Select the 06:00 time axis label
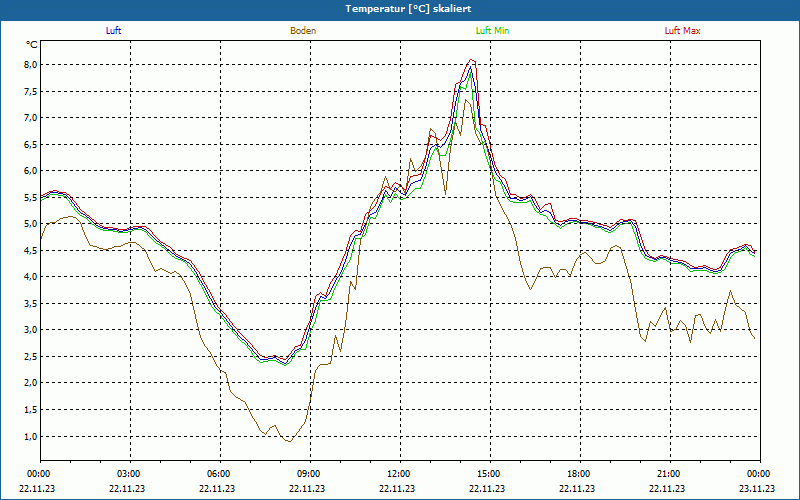Viewport: 800px width, 500px height. (218, 474)
